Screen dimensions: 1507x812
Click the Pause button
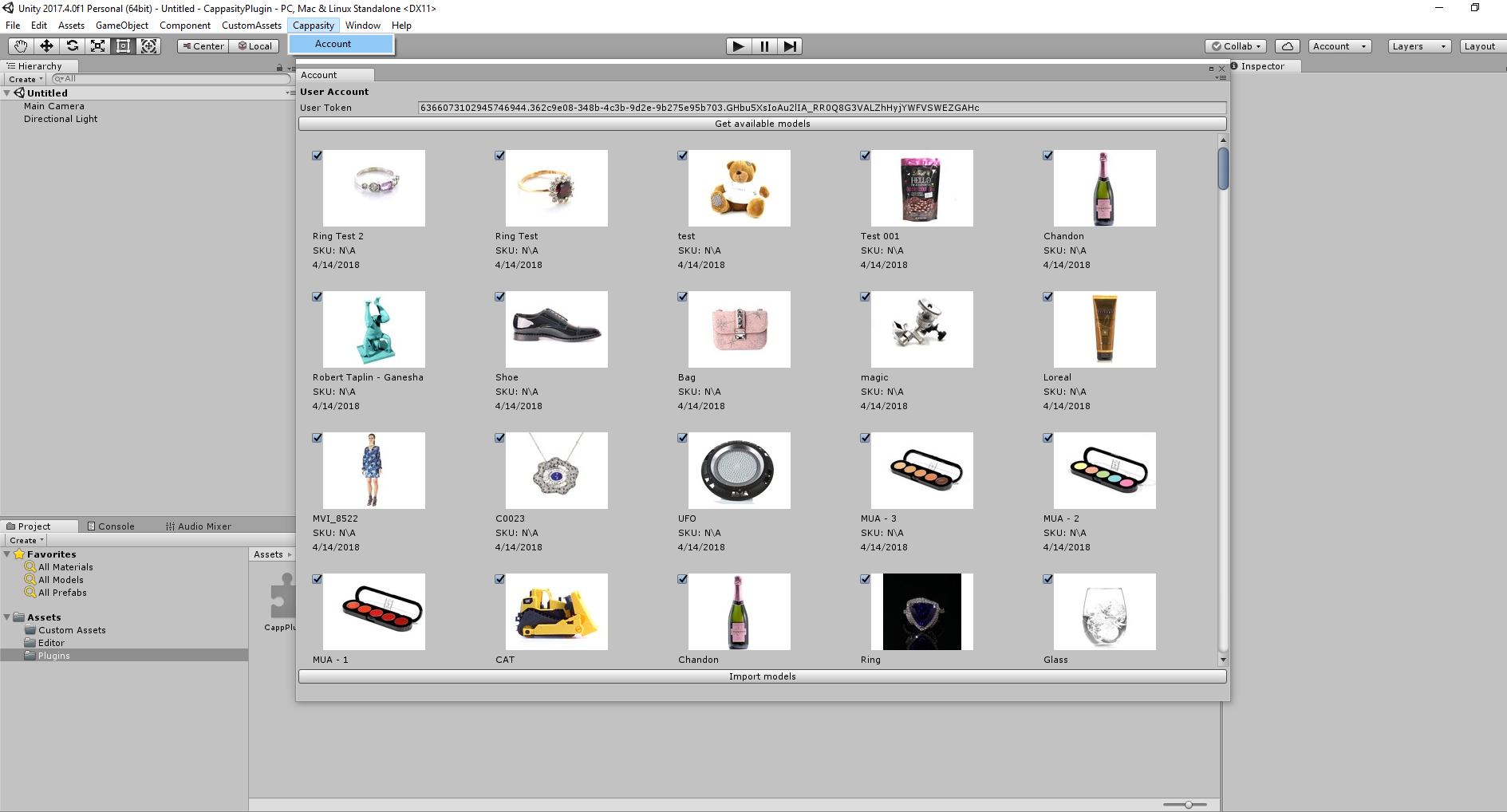pyautogui.click(x=764, y=46)
